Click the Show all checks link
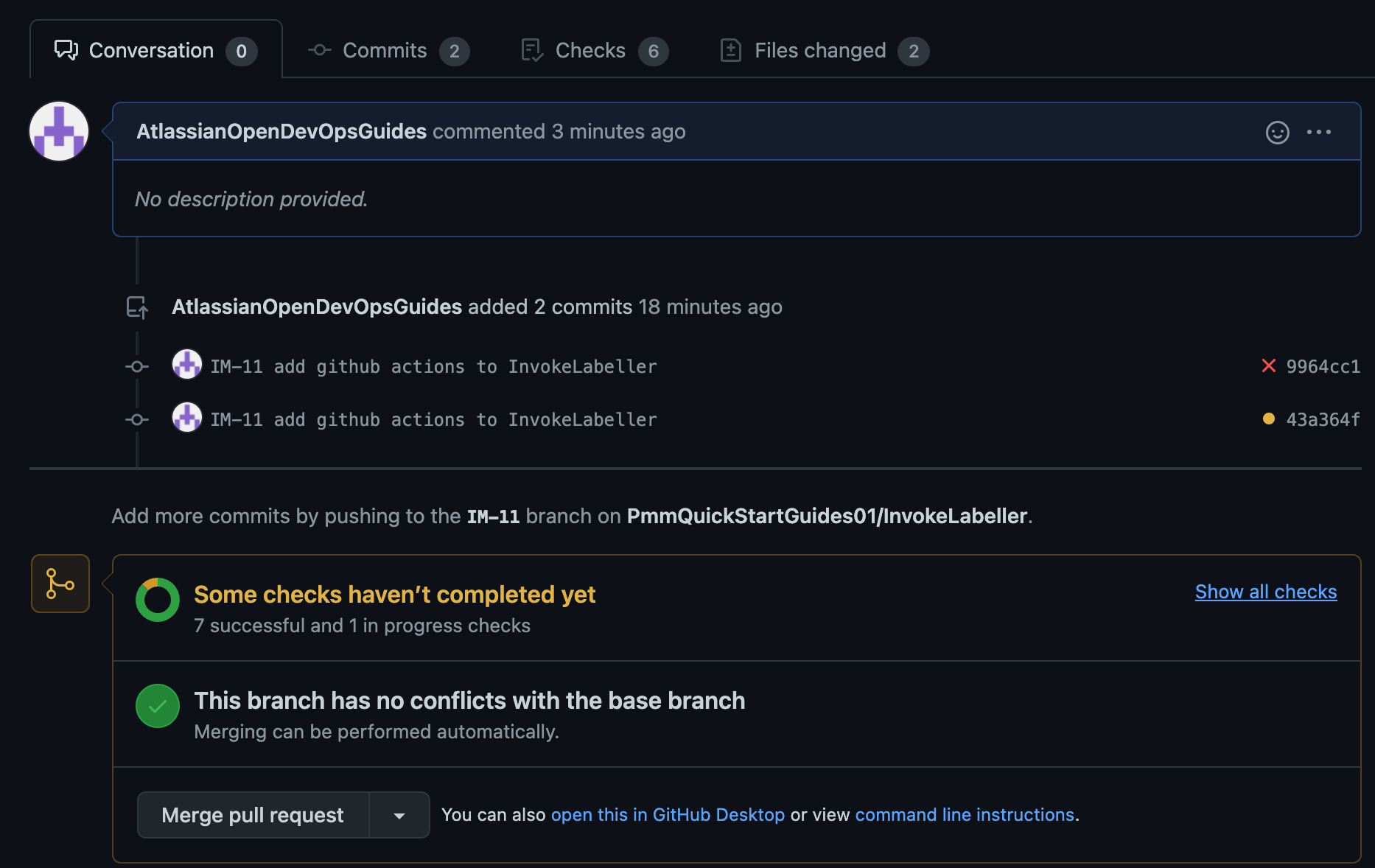This screenshot has height=868, width=1375. tap(1265, 592)
